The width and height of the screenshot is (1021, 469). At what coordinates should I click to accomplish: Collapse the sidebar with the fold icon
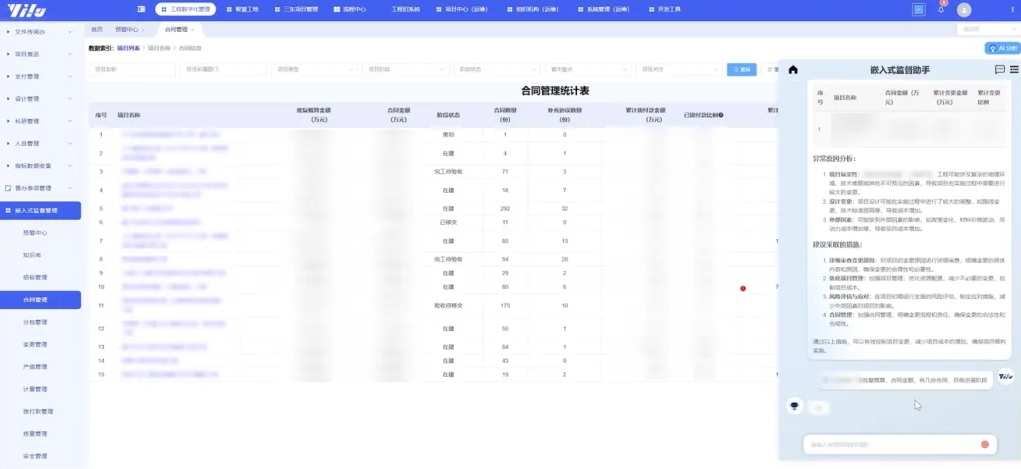tap(141, 9)
